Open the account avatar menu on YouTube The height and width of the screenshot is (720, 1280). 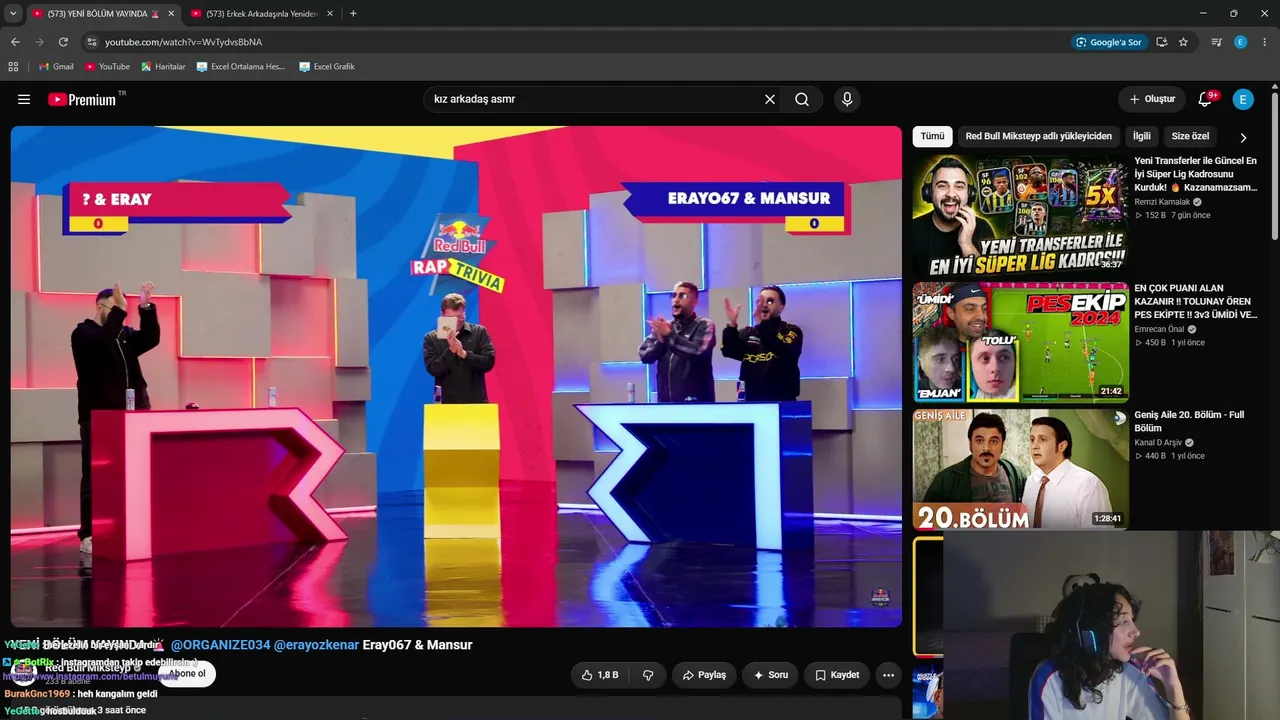coord(1243,99)
